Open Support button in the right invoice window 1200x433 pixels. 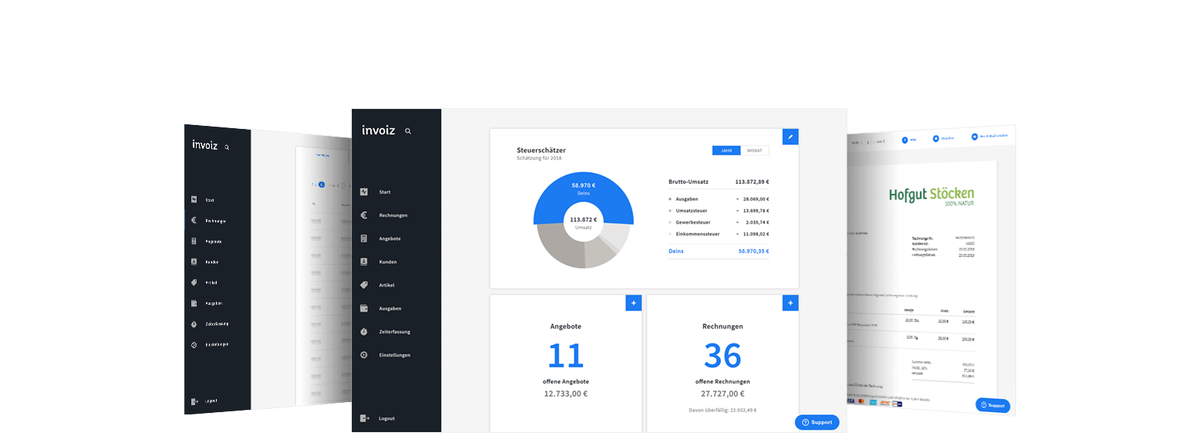993,405
